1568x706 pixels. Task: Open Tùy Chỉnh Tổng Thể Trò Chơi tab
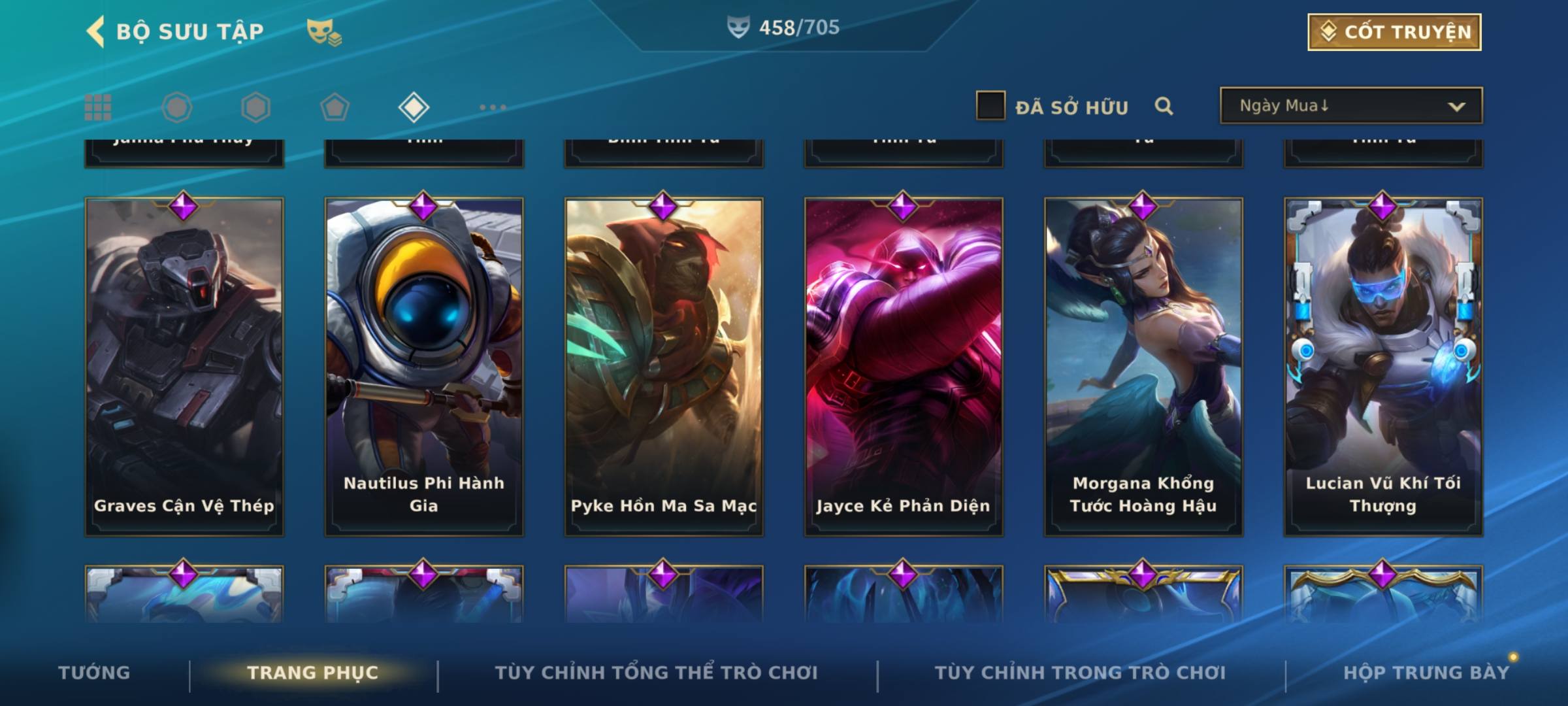point(656,672)
